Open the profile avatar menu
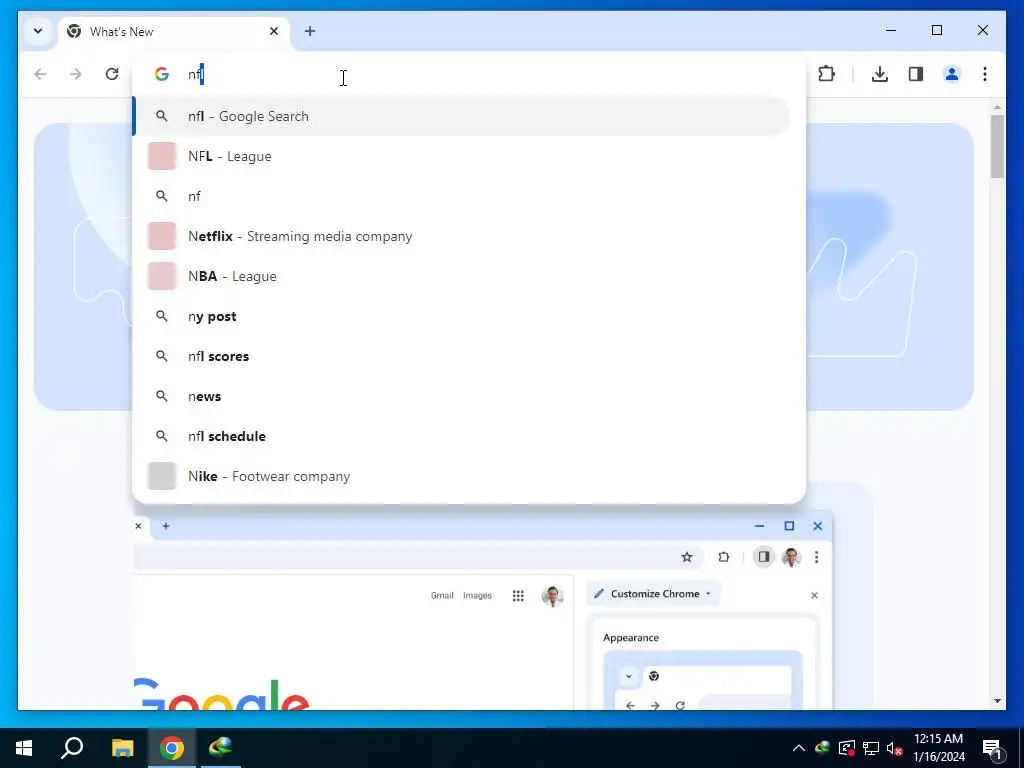Screen dimensions: 1024x768 (952, 74)
